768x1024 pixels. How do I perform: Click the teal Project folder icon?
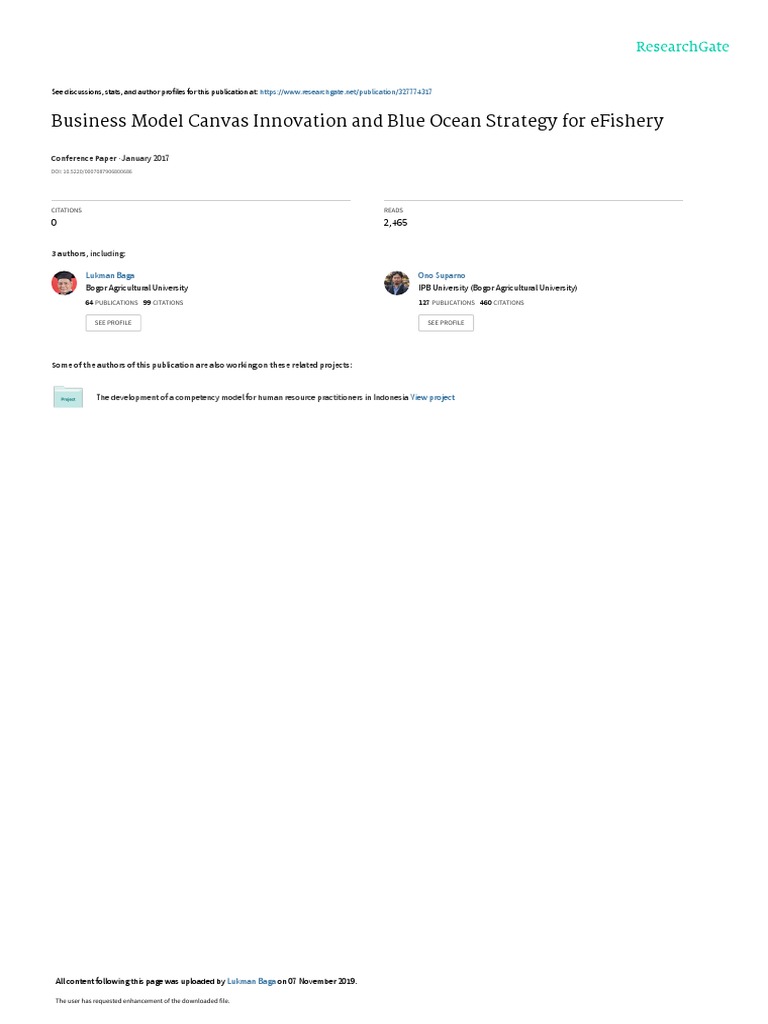tap(68, 397)
